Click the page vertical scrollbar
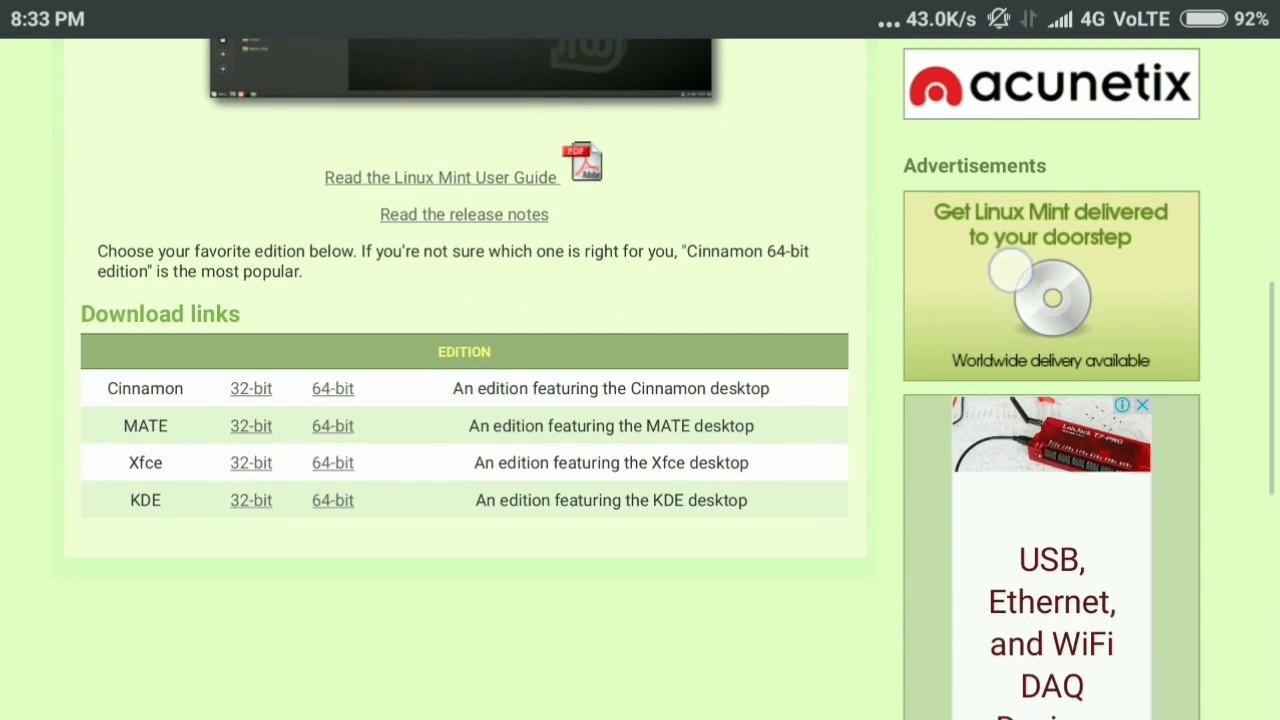This screenshot has height=720, width=1280. tap(1272, 388)
